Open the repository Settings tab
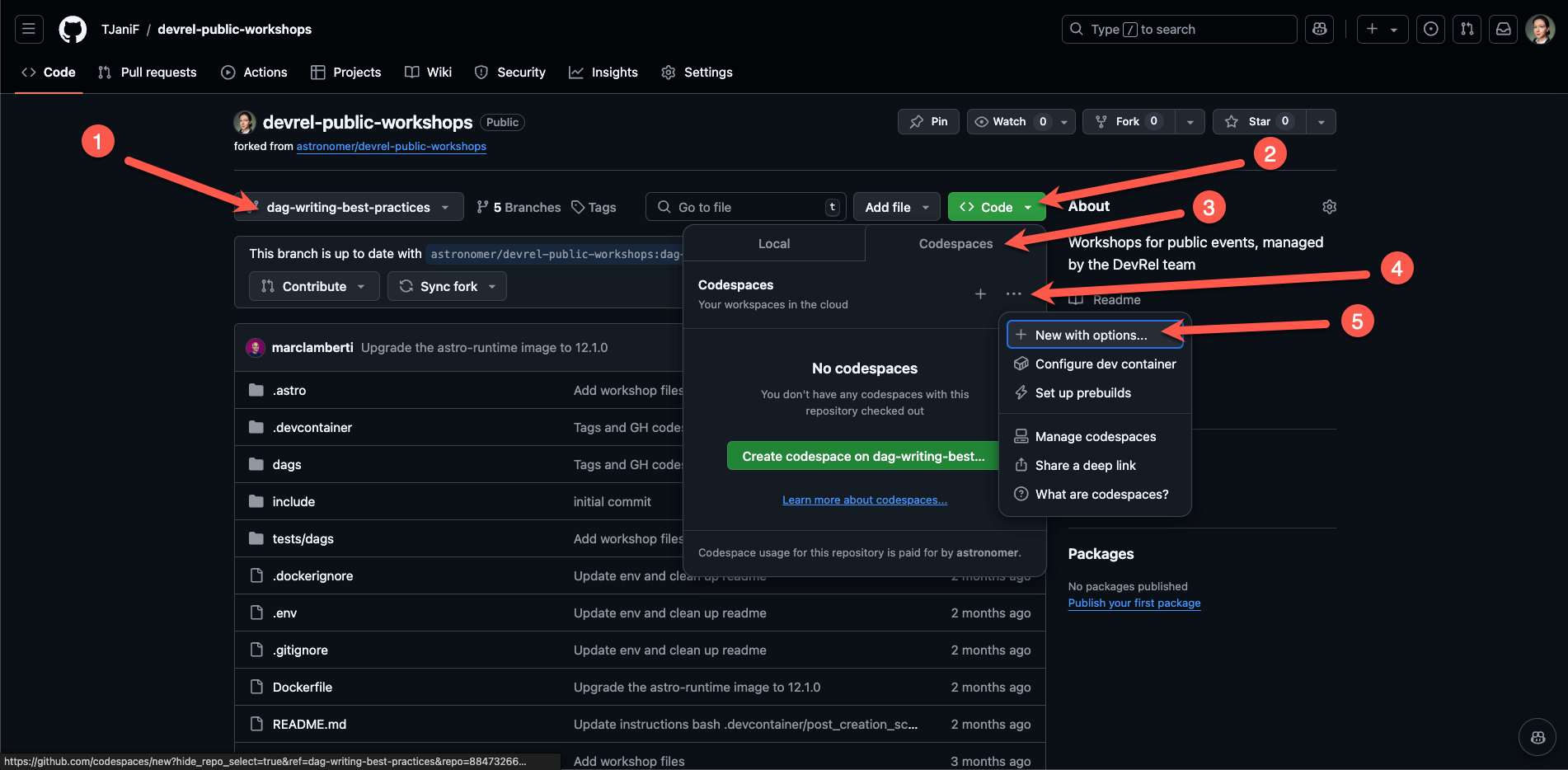Image resolution: width=1568 pixels, height=770 pixels. click(697, 72)
